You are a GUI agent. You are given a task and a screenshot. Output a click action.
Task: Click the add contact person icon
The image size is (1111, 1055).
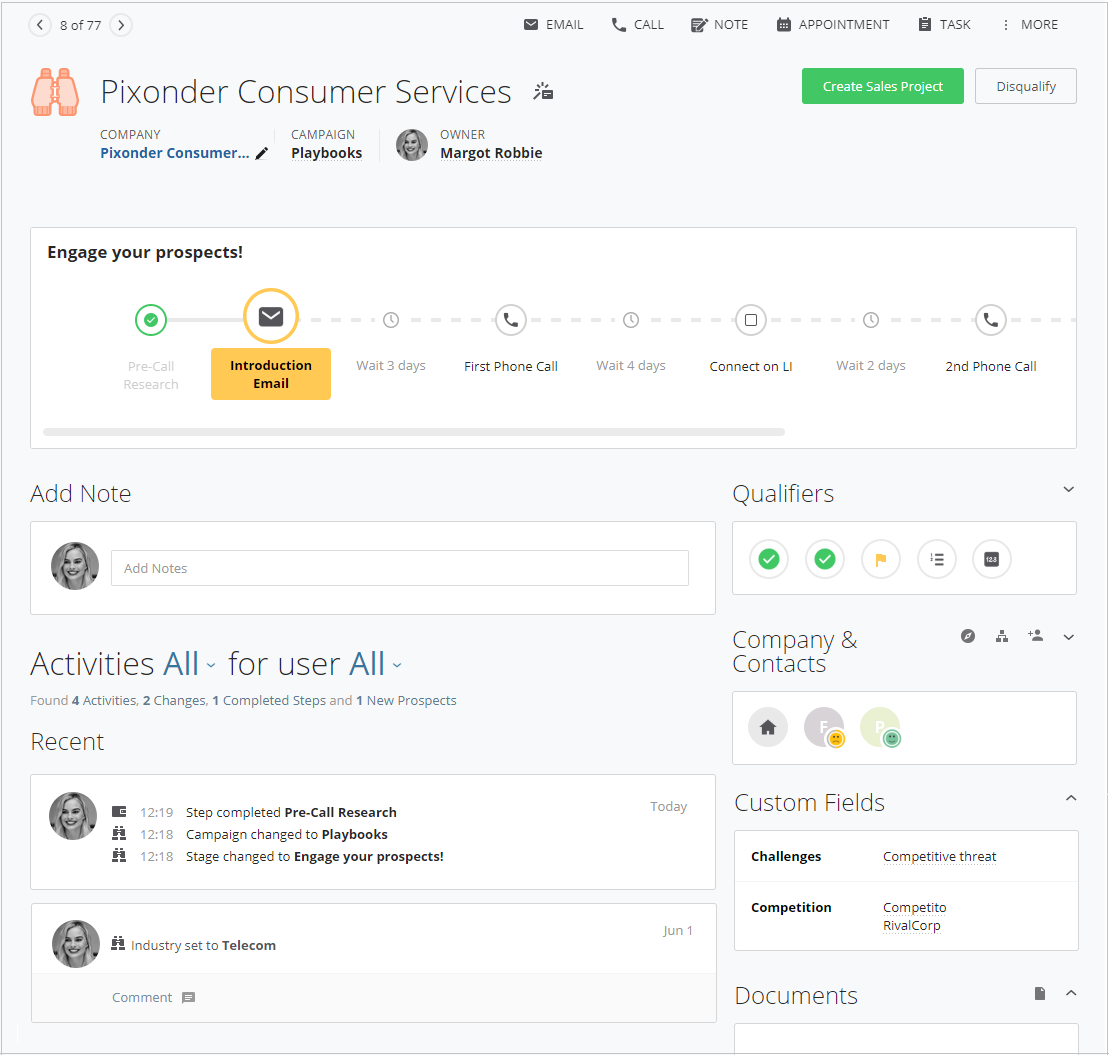(x=1035, y=635)
